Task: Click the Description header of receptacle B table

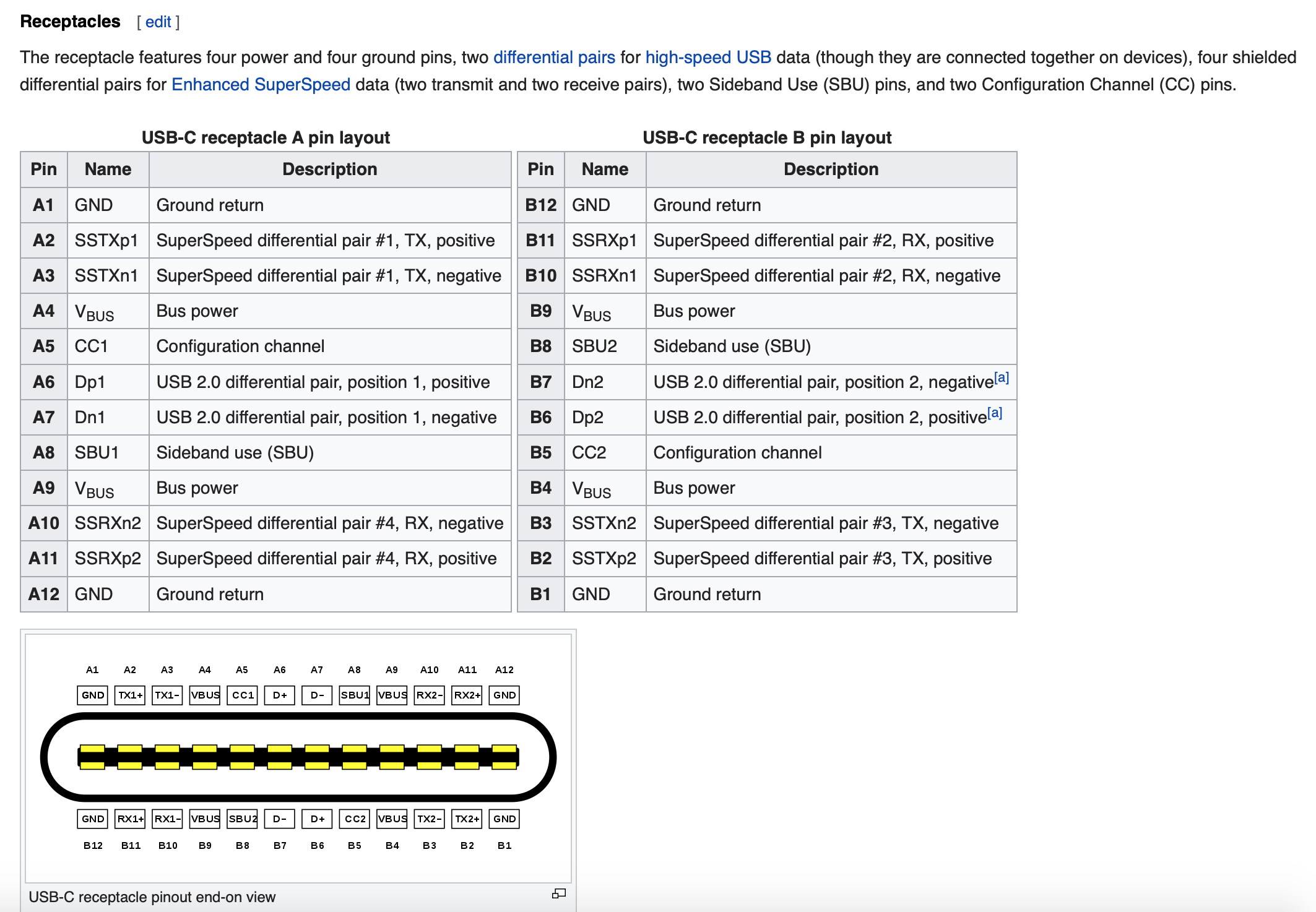Action: pyautogui.click(x=831, y=170)
